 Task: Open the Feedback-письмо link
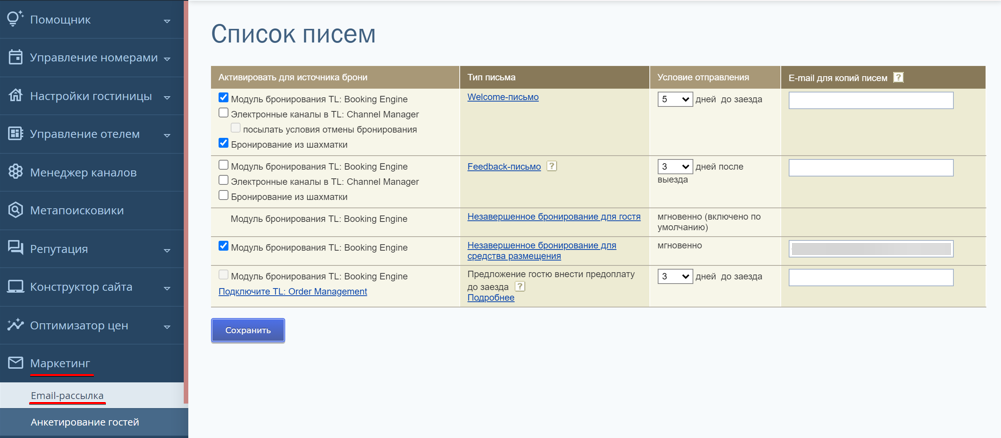pyautogui.click(x=504, y=166)
